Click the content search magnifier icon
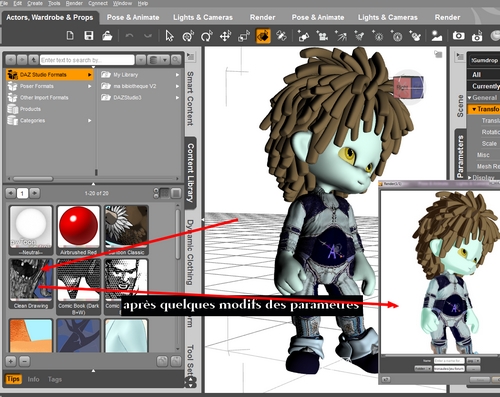 [176, 60]
